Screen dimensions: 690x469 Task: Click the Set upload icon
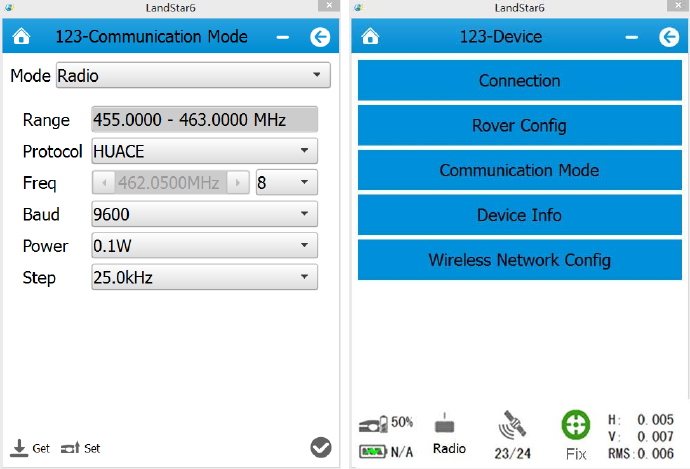(70, 448)
